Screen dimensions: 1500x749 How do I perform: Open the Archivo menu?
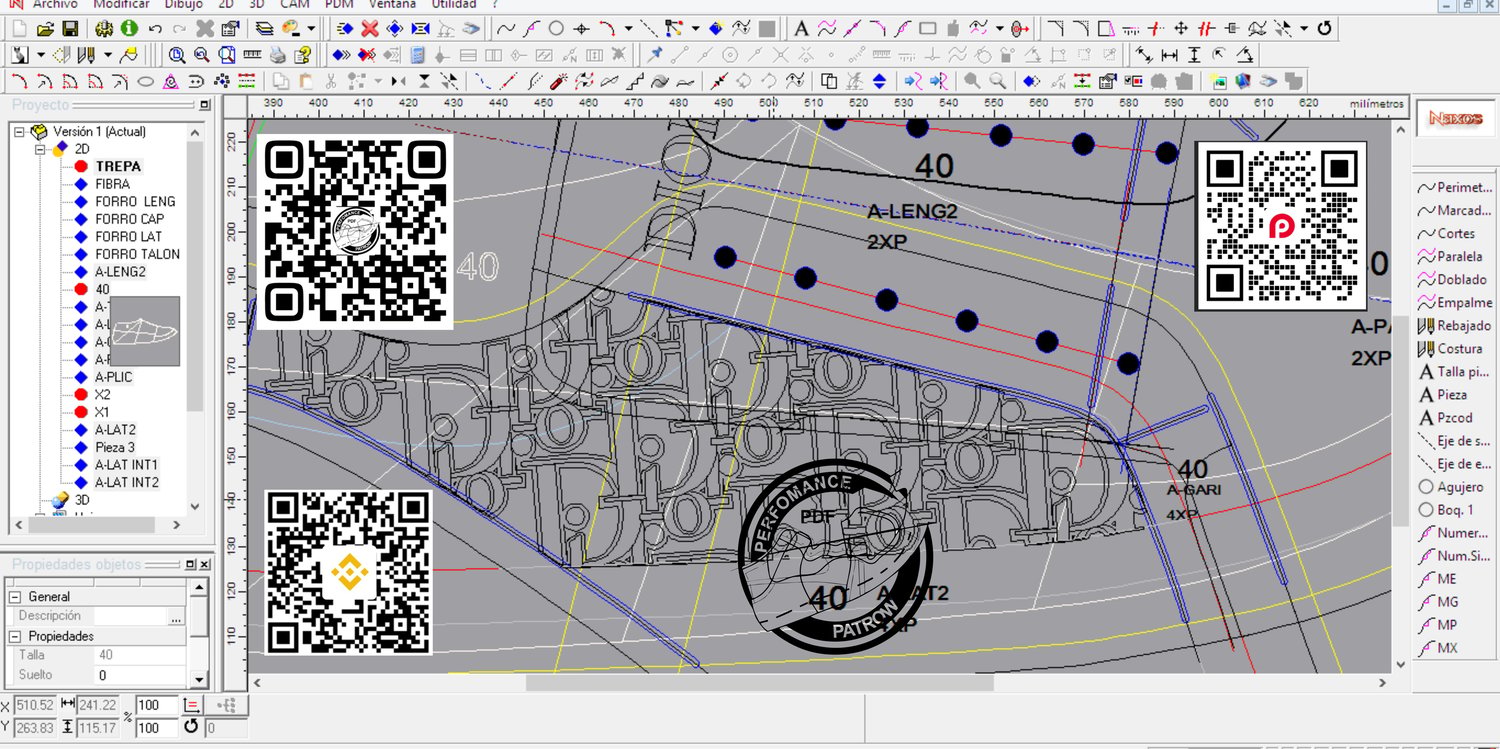55,5
